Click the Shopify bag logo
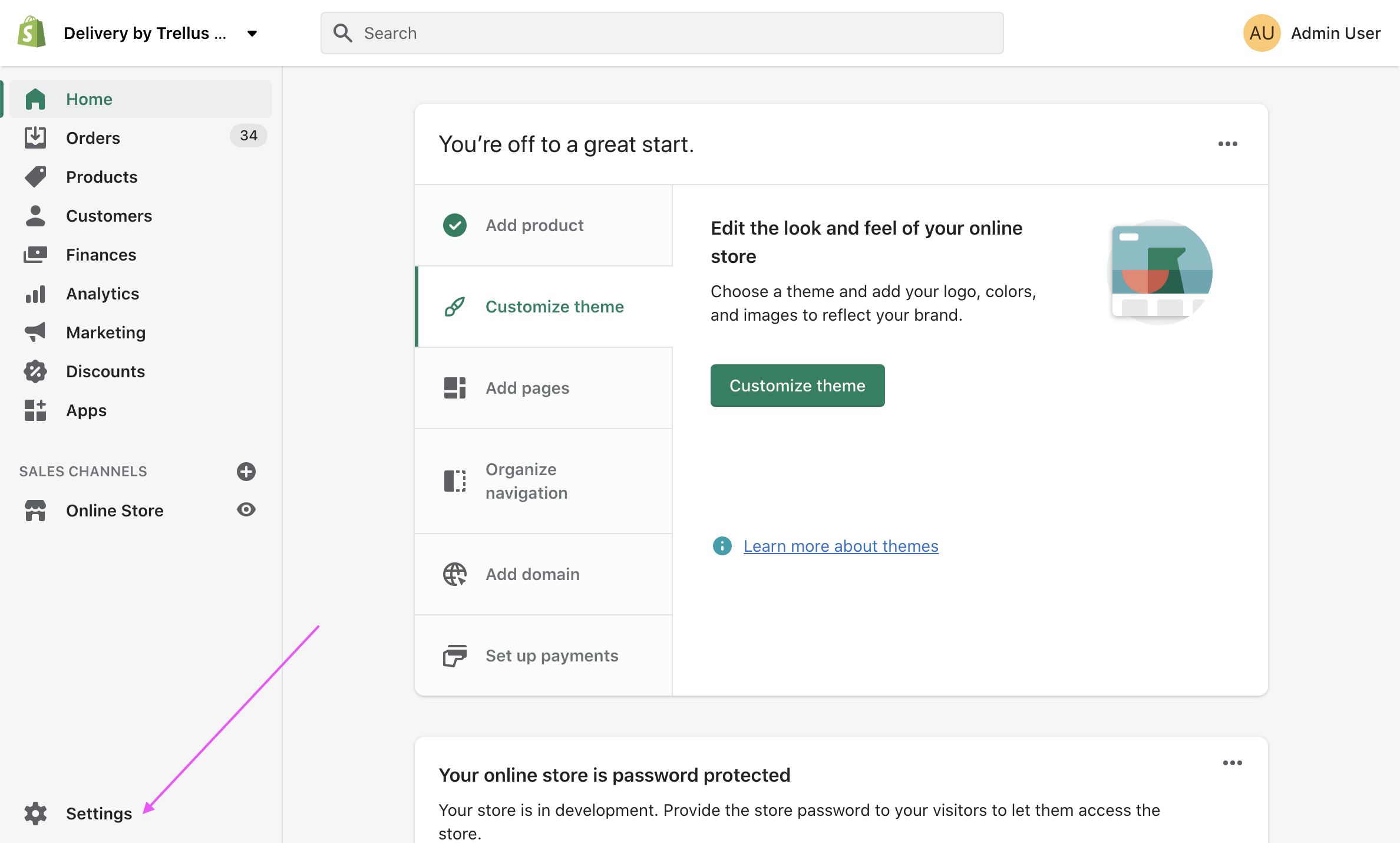Viewport: 1400px width, 843px height. pyautogui.click(x=32, y=32)
